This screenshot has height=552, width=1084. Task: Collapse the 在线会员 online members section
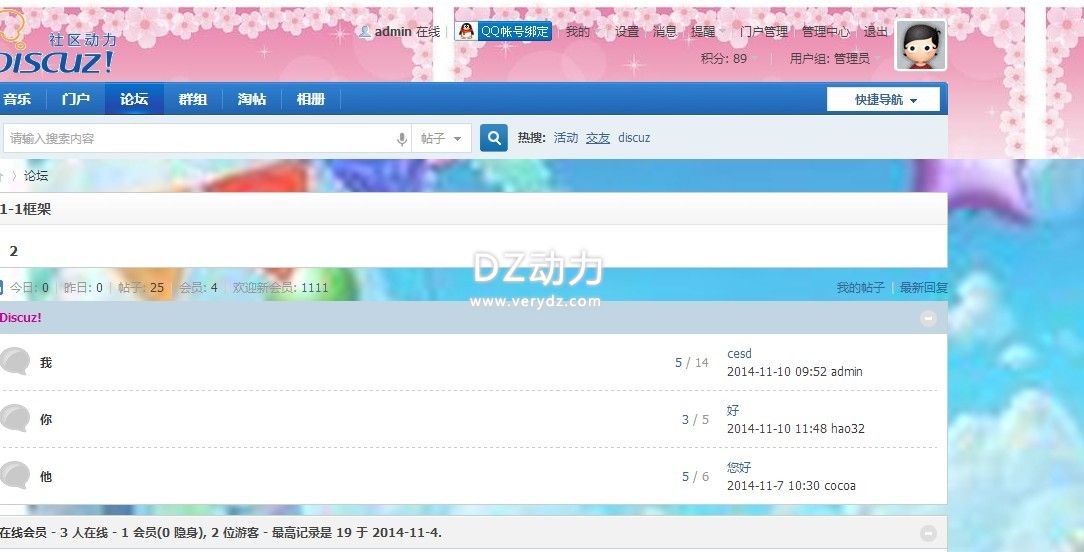pos(928,533)
